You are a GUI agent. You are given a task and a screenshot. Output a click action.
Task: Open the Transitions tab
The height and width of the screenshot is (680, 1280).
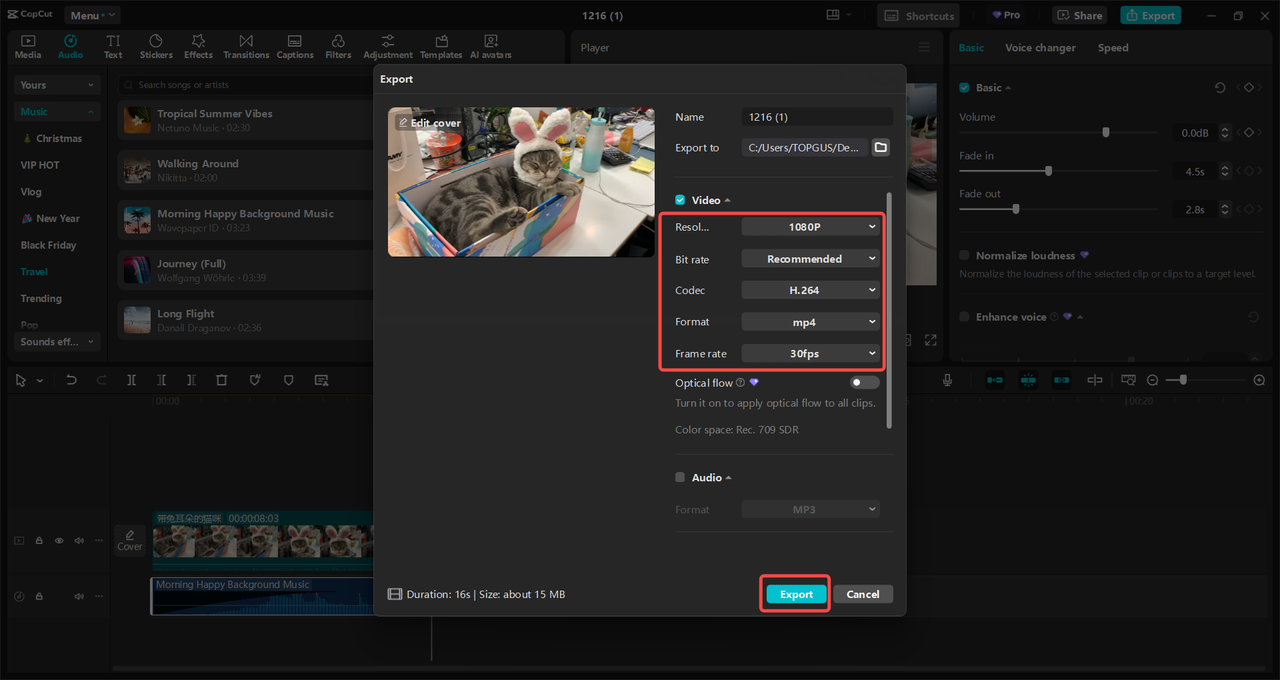point(246,46)
